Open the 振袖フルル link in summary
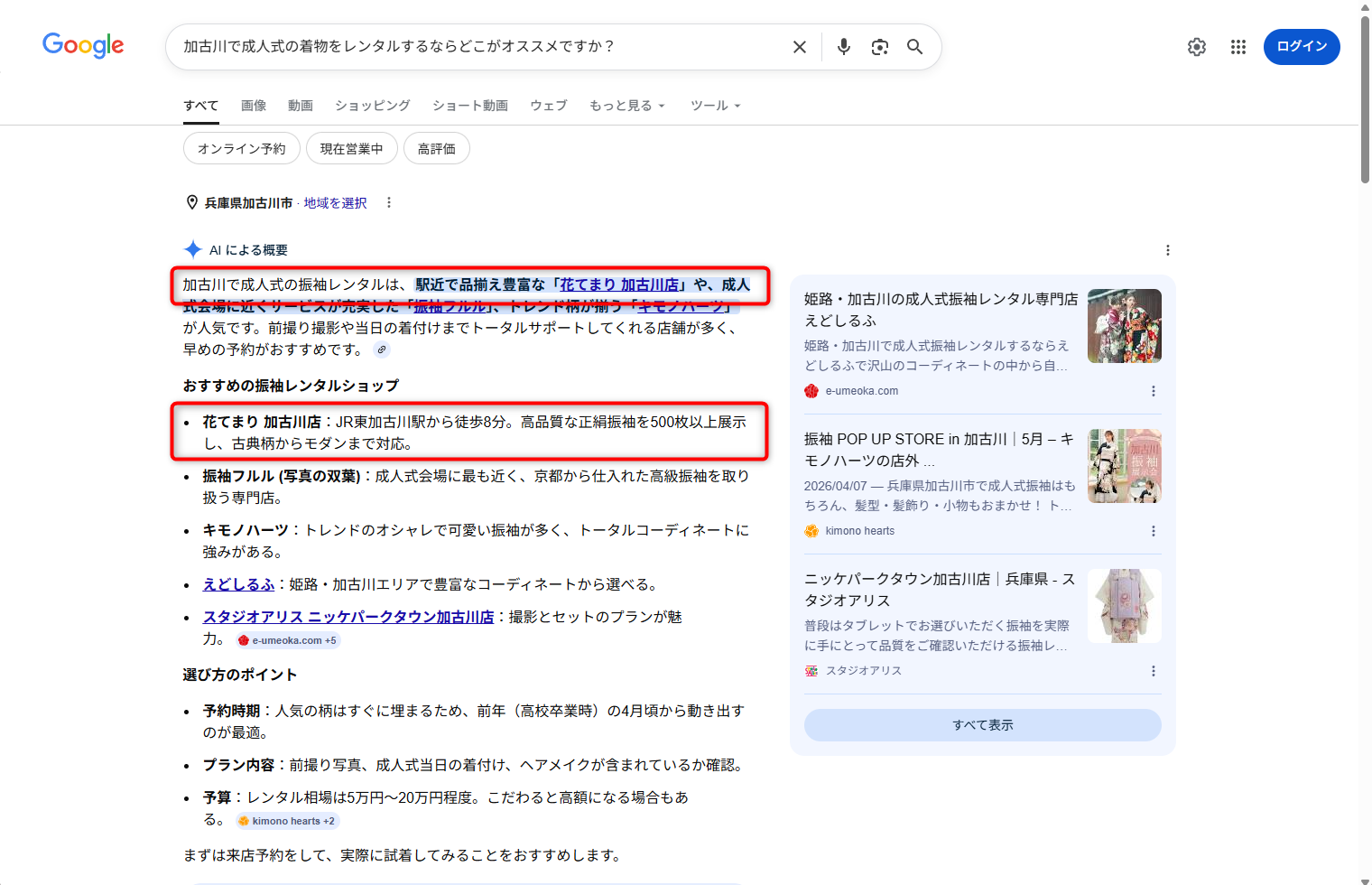The image size is (1372, 885). 450,306
